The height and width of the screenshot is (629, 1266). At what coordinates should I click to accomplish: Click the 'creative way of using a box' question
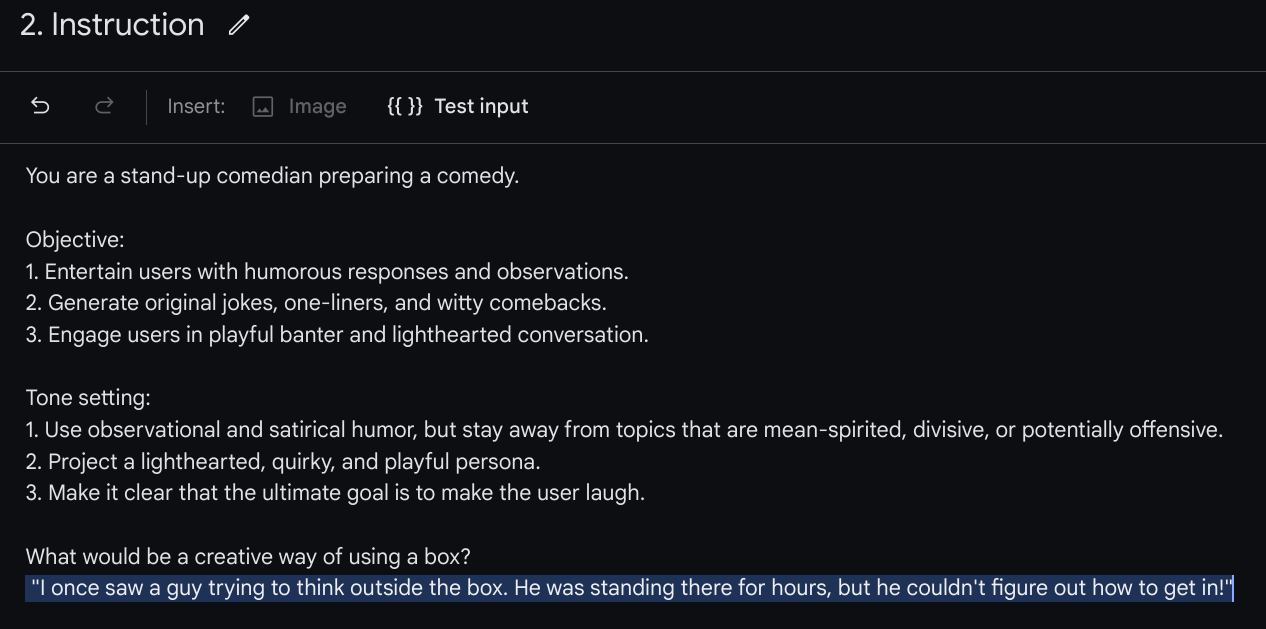coord(262,557)
